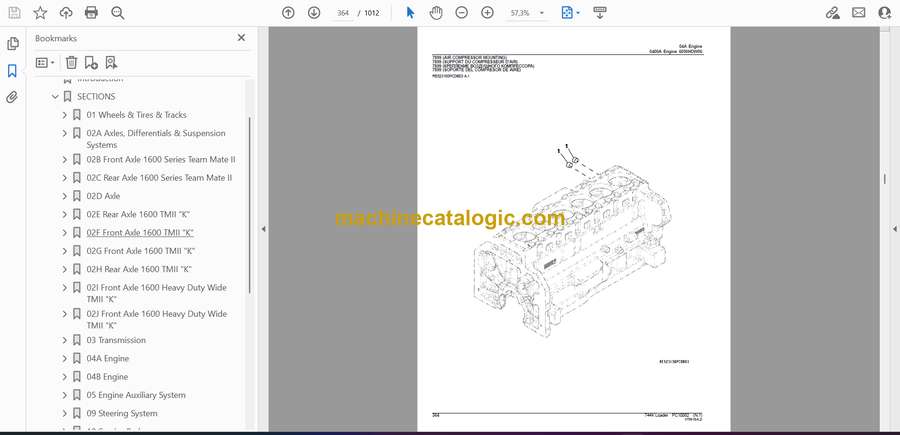Open bookmarks options menu dropdown
This screenshot has width=900, height=435.
pyautogui.click(x=45, y=63)
